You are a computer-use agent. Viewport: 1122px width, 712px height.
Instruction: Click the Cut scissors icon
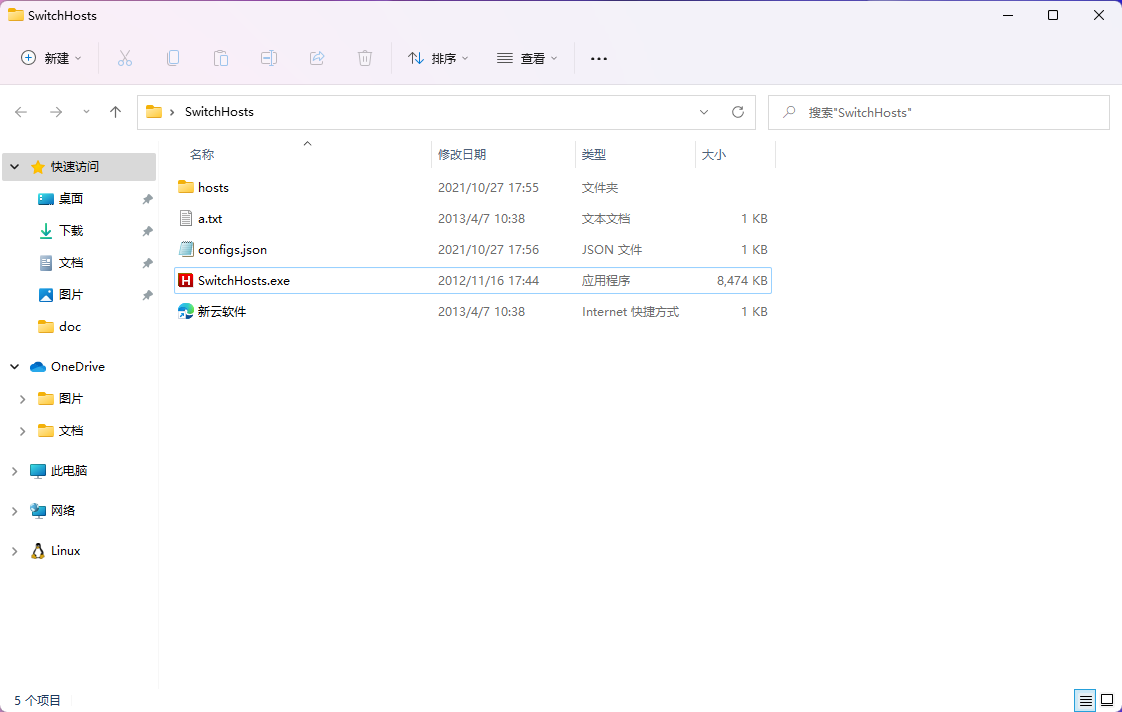(x=125, y=58)
